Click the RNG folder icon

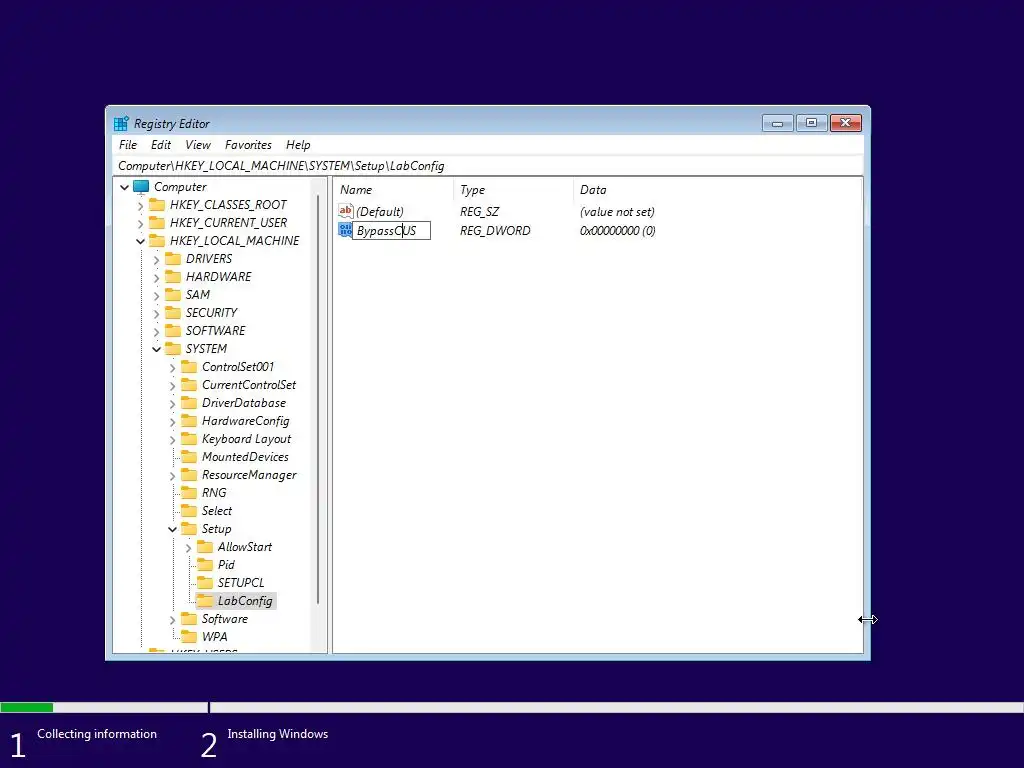click(189, 493)
